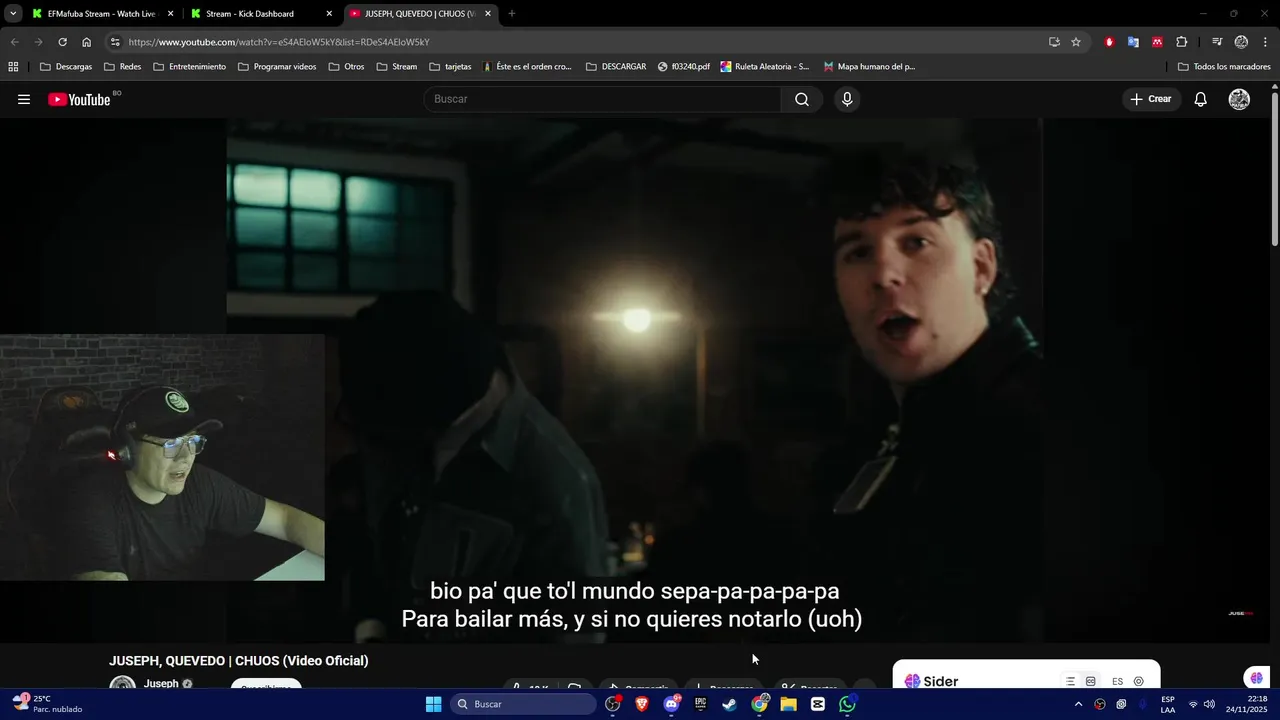Viewport: 1280px width, 720px height.
Task: Expand the Todos los marcadores folder
Action: (1224, 67)
